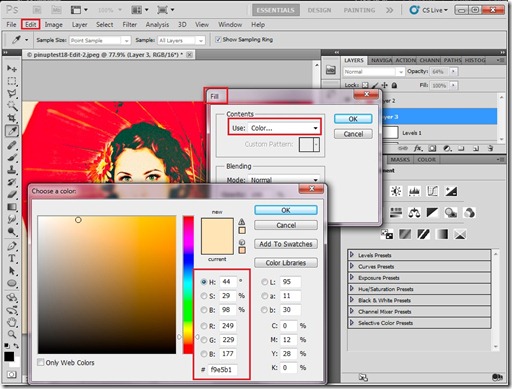The height and width of the screenshot is (389, 512).
Task: Expand Selective Color Presets
Action: [351, 323]
